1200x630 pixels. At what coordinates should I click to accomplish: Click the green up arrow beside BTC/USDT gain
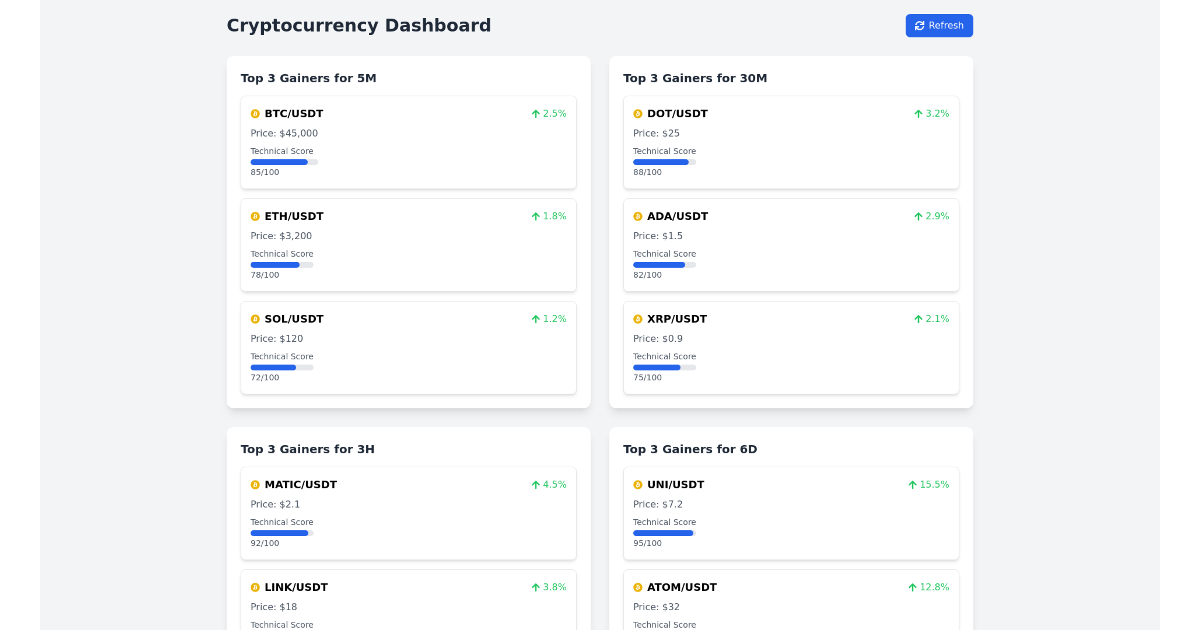[x=536, y=113]
